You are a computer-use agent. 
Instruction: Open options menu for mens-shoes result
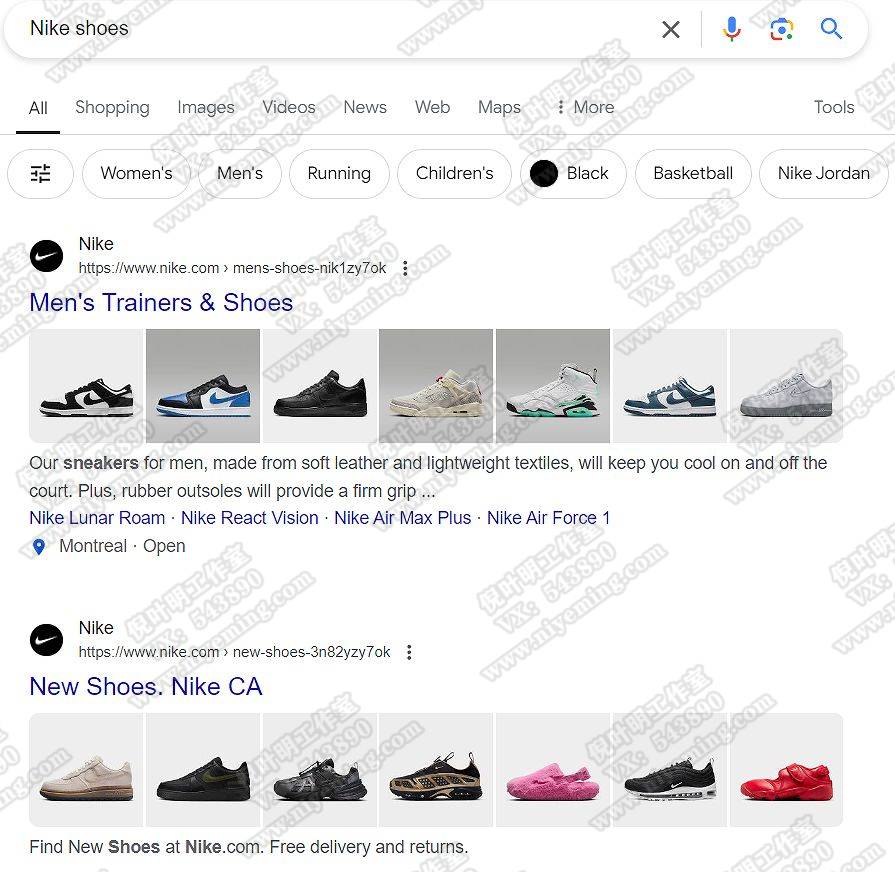pos(405,268)
